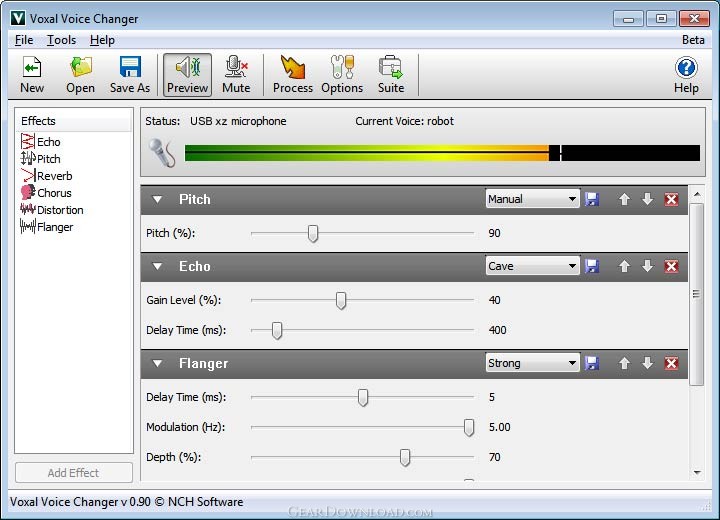This screenshot has height=520, width=720.
Task: Click the Echo Delay Time value 400
Action: click(x=497, y=330)
